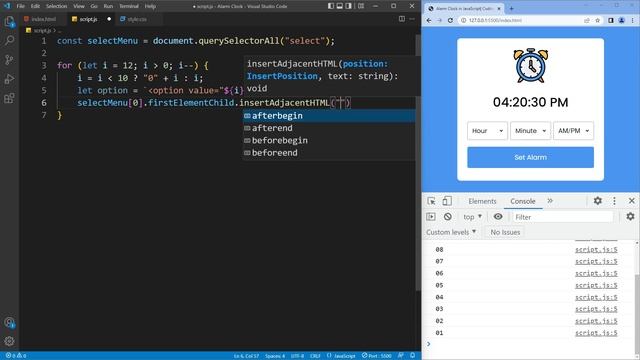Open the Minute dropdown
640x360 pixels.
530,131
